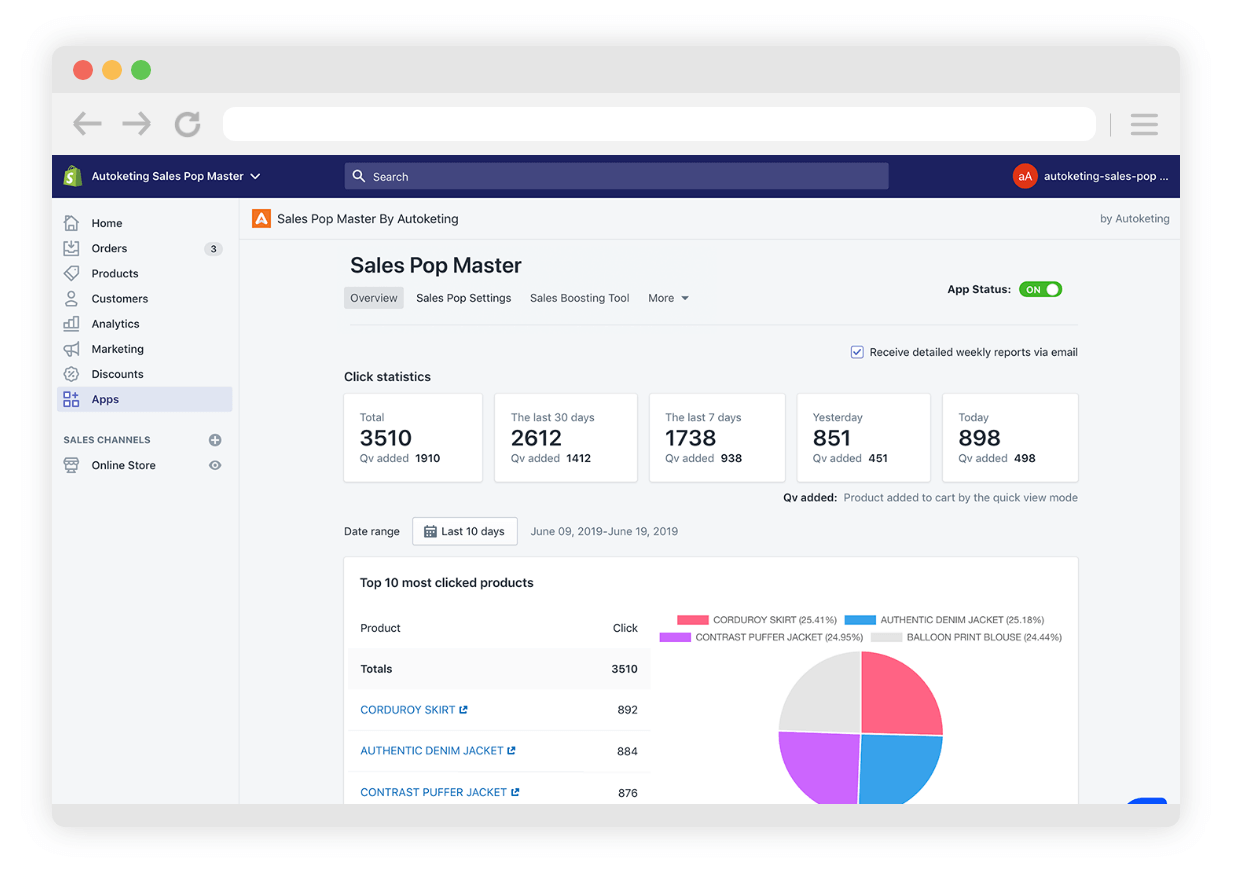Open the AUTHENTIC DENIM JACKET product link
The height and width of the screenshot is (869, 1237).
click(x=432, y=751)
